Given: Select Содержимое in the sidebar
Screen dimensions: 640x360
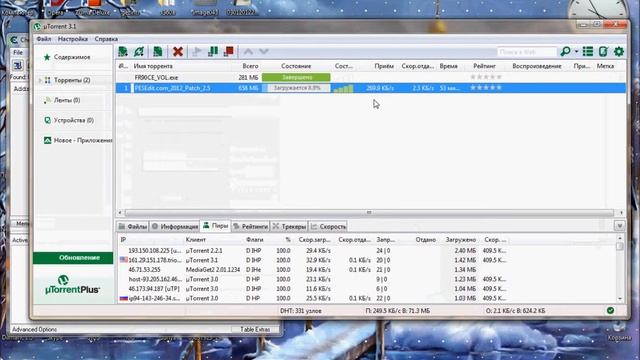Looking at the screenshot, I should tap(72, 57).
